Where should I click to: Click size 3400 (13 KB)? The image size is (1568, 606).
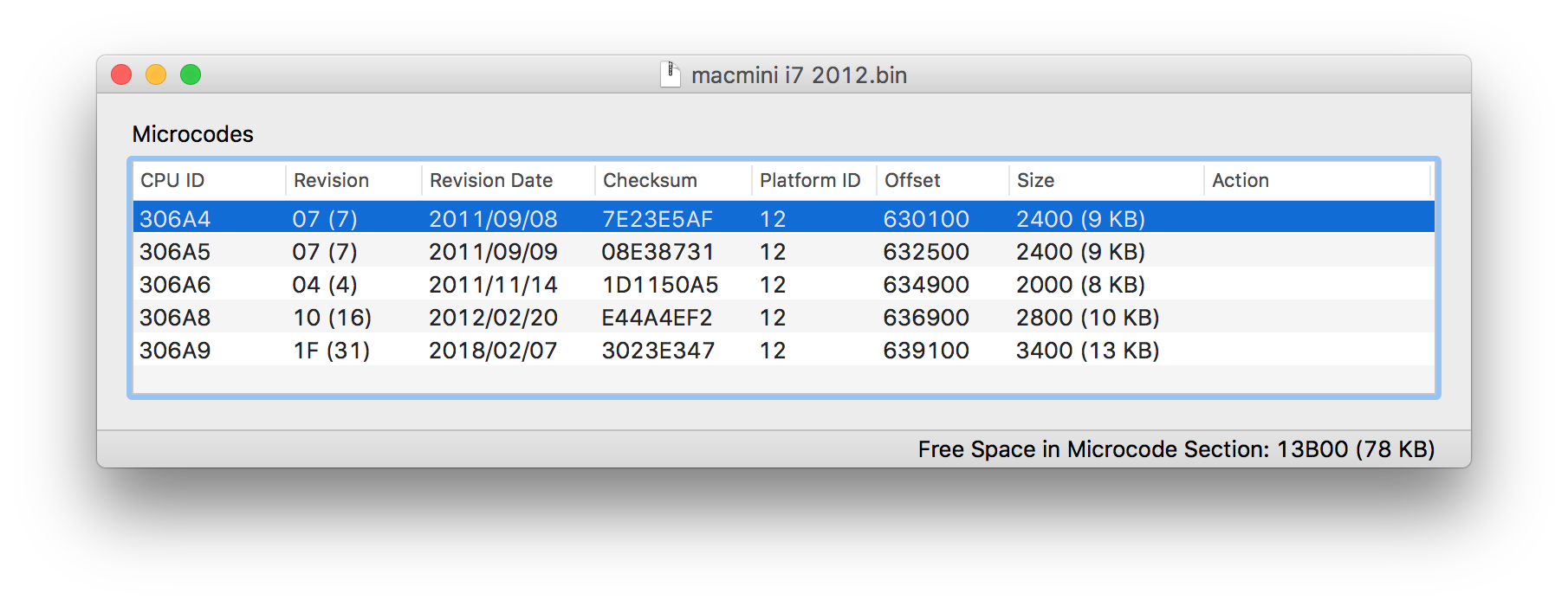1087,351
